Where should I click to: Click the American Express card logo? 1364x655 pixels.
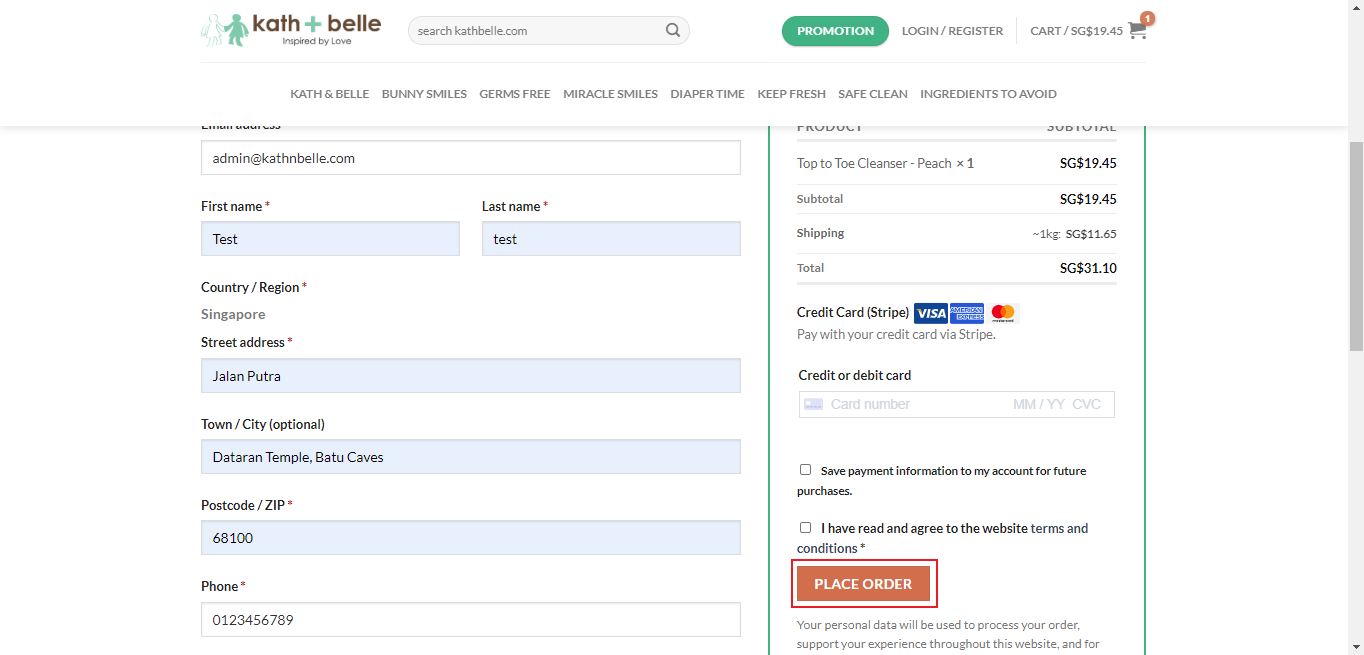coord(967,313)
